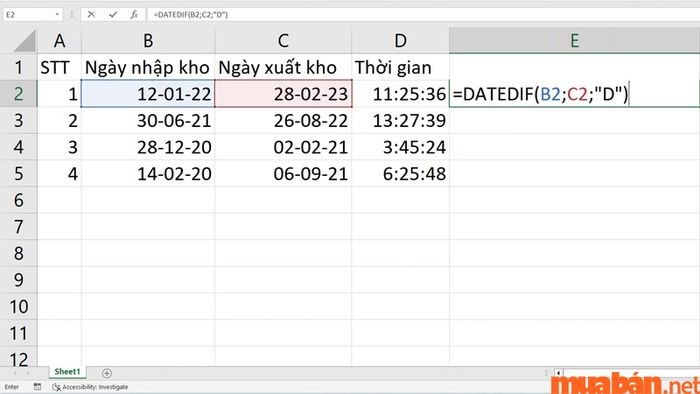Cancel the formula entry with X icon
Screen dimensions: 700x394
91,14
